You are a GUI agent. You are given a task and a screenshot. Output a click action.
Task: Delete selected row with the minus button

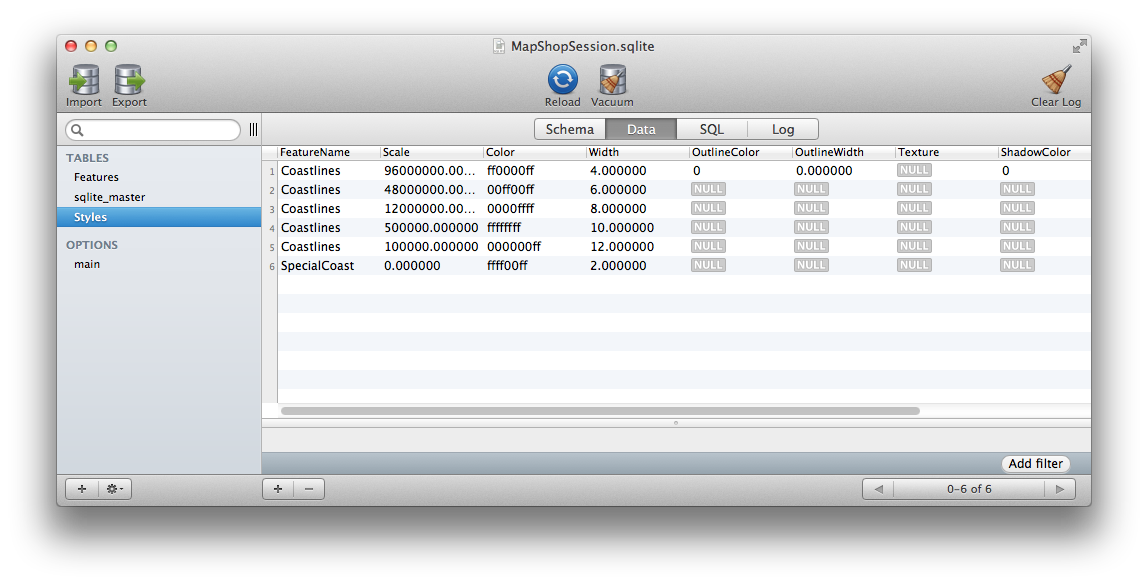[308, 489]
